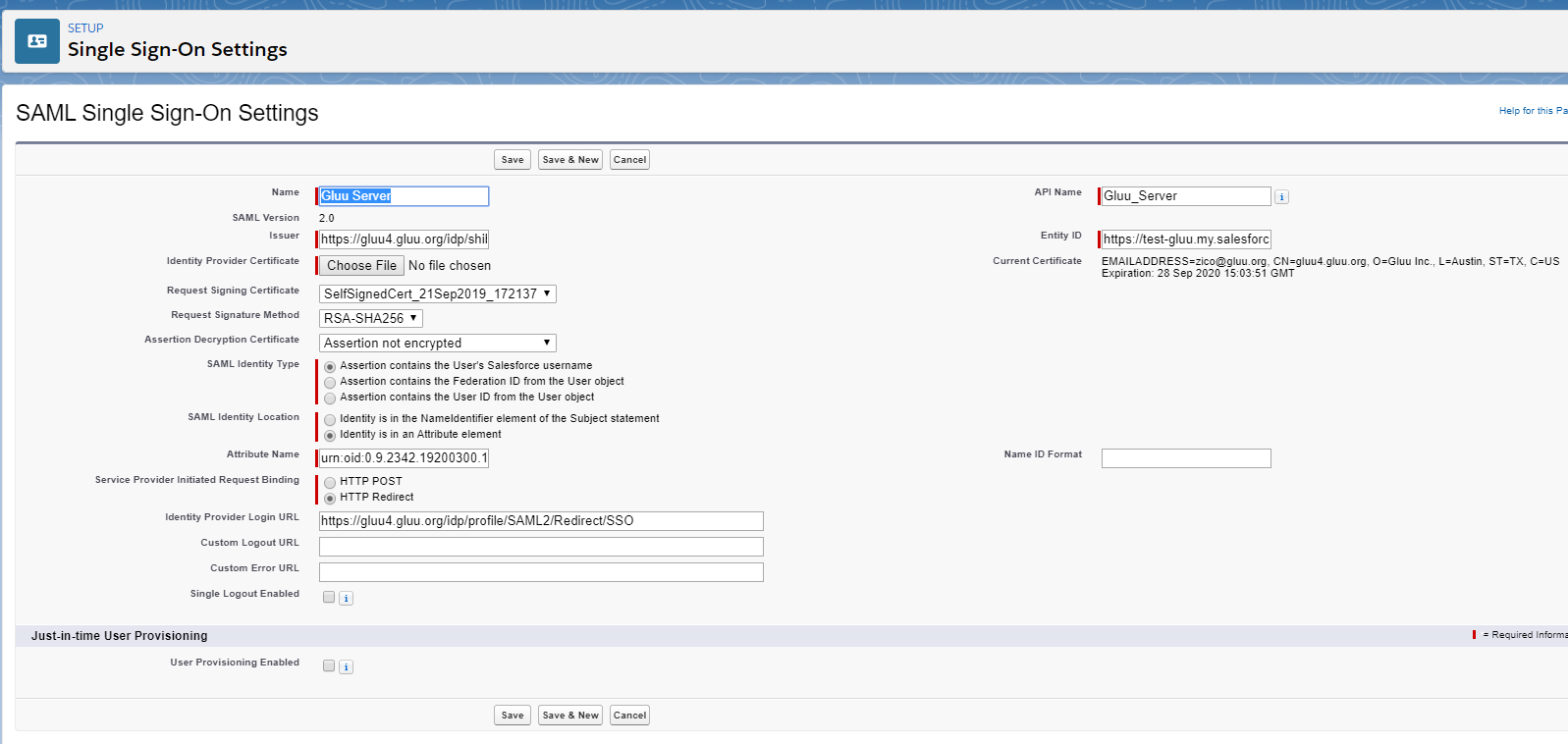Image resolution: width=1568 pixels, height=744 pixels.
Task: Click the top Save button
Action: (513, 160)
